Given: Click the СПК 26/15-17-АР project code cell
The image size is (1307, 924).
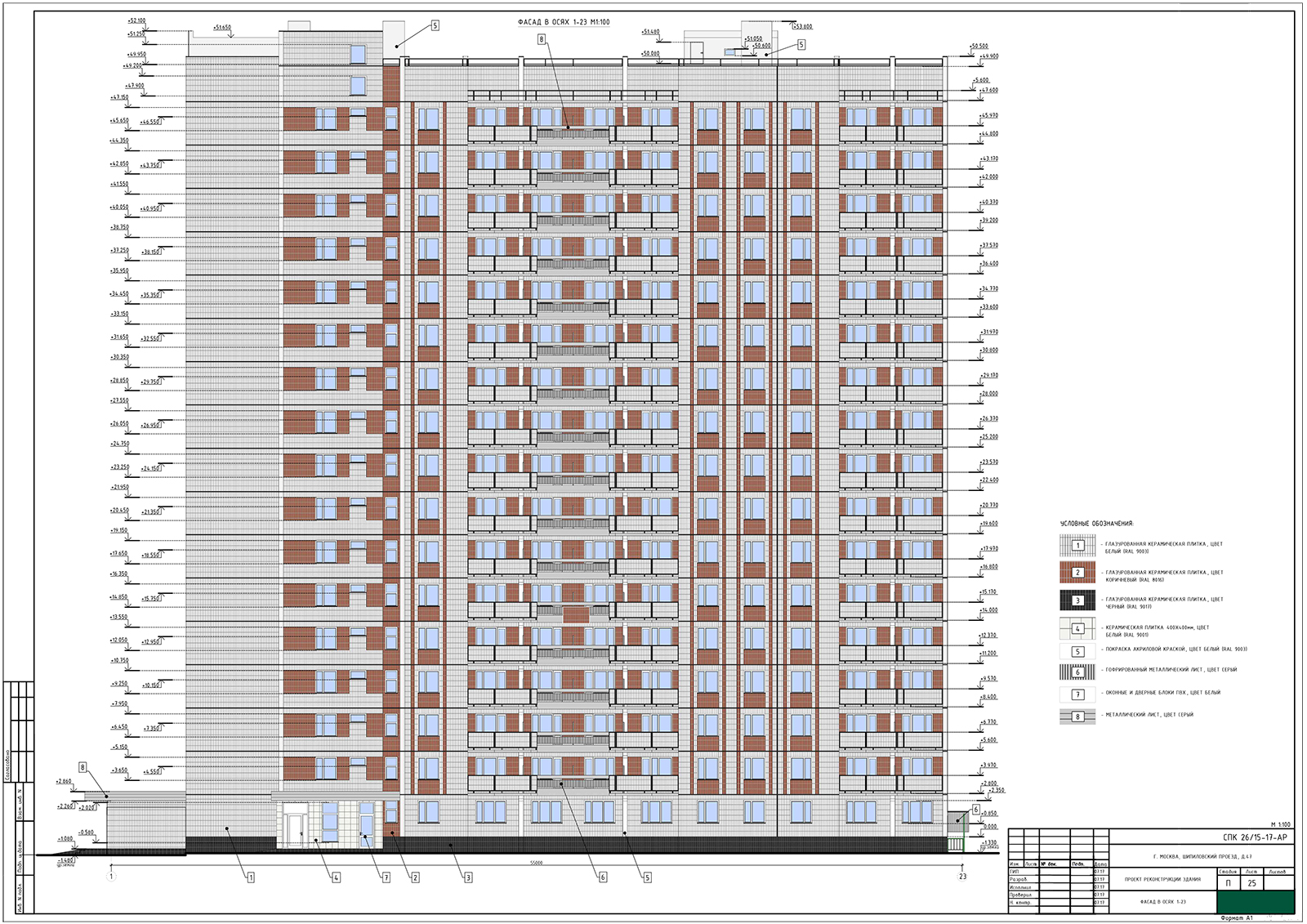Looking at the screenshot, I should click(x=1254, y=837).
